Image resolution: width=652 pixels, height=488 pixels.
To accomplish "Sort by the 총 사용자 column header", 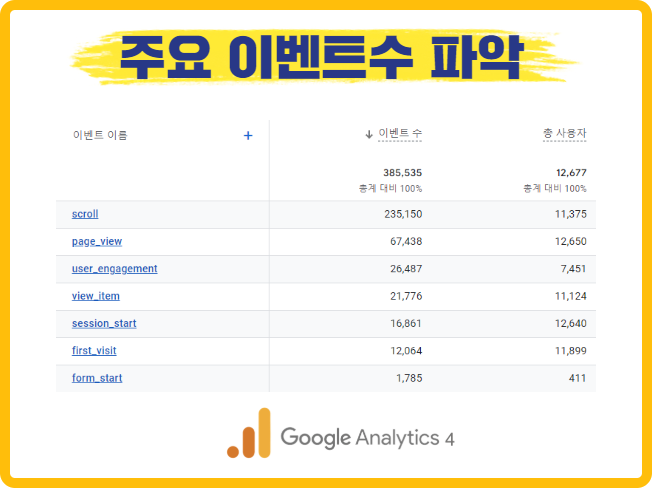I will coord(564,134).
